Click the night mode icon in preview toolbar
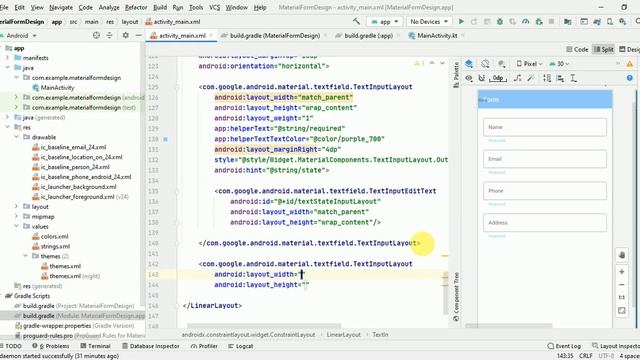 coord(502,64)
